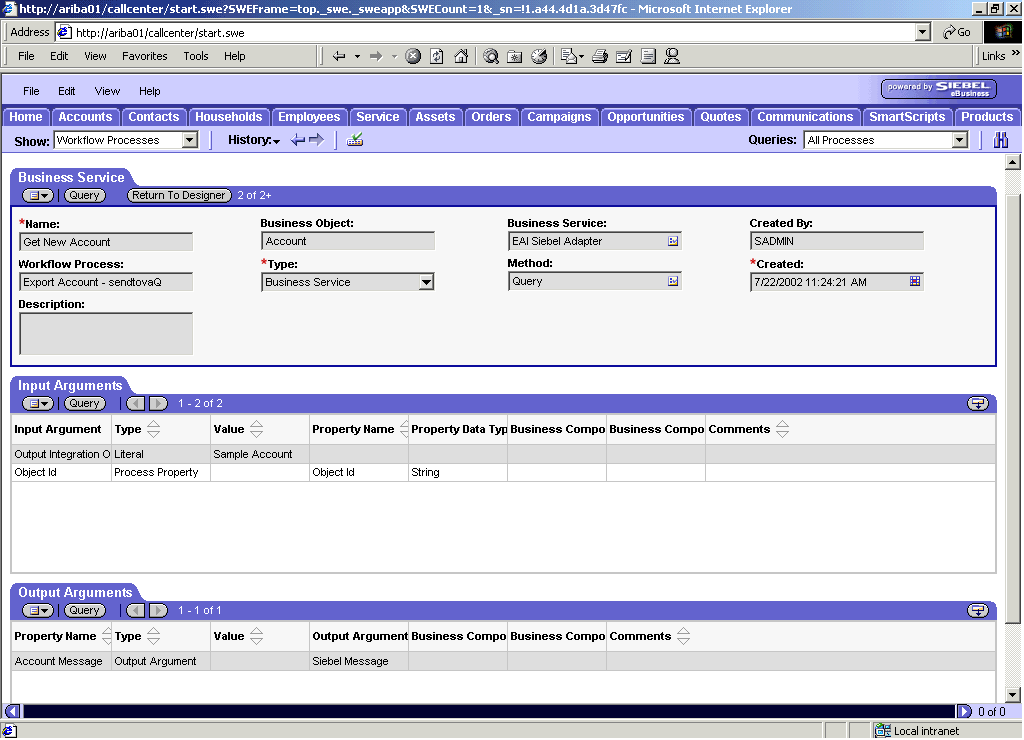
Task: Refresh the page using the Refresh icon
Action: (437, 56)
